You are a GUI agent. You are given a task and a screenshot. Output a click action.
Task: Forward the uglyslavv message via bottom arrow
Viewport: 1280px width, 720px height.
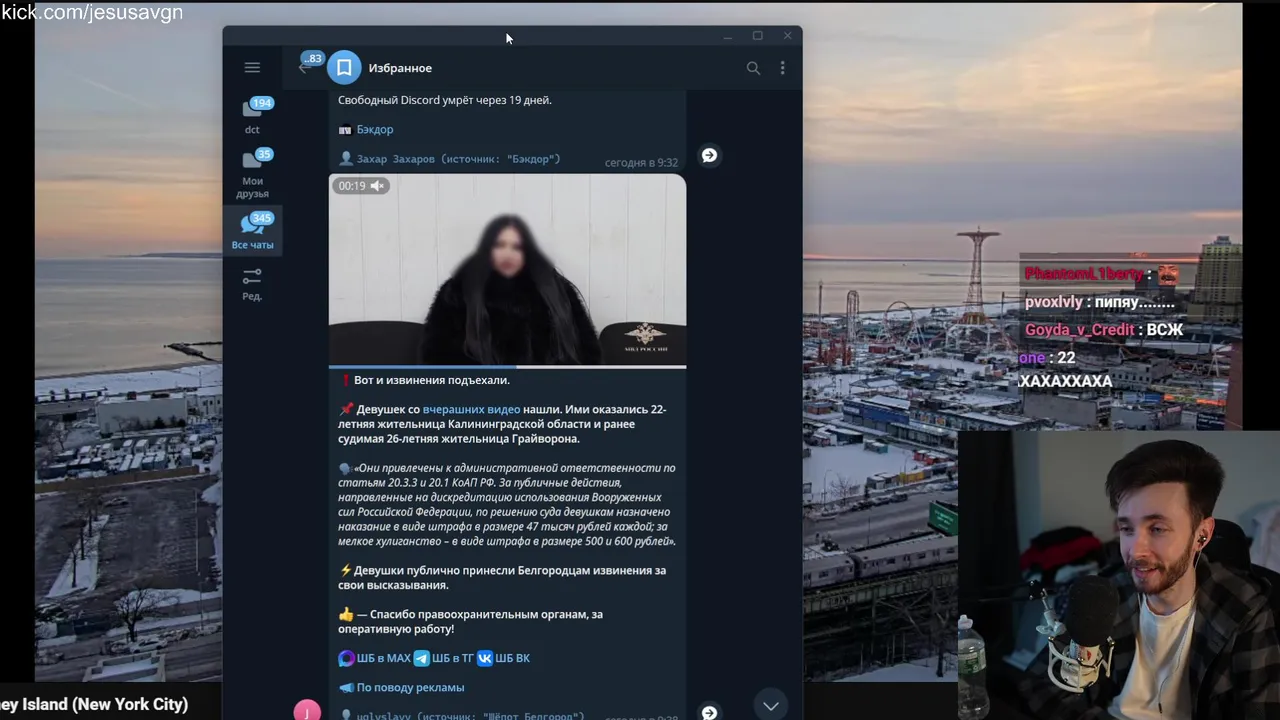point(709,713)
